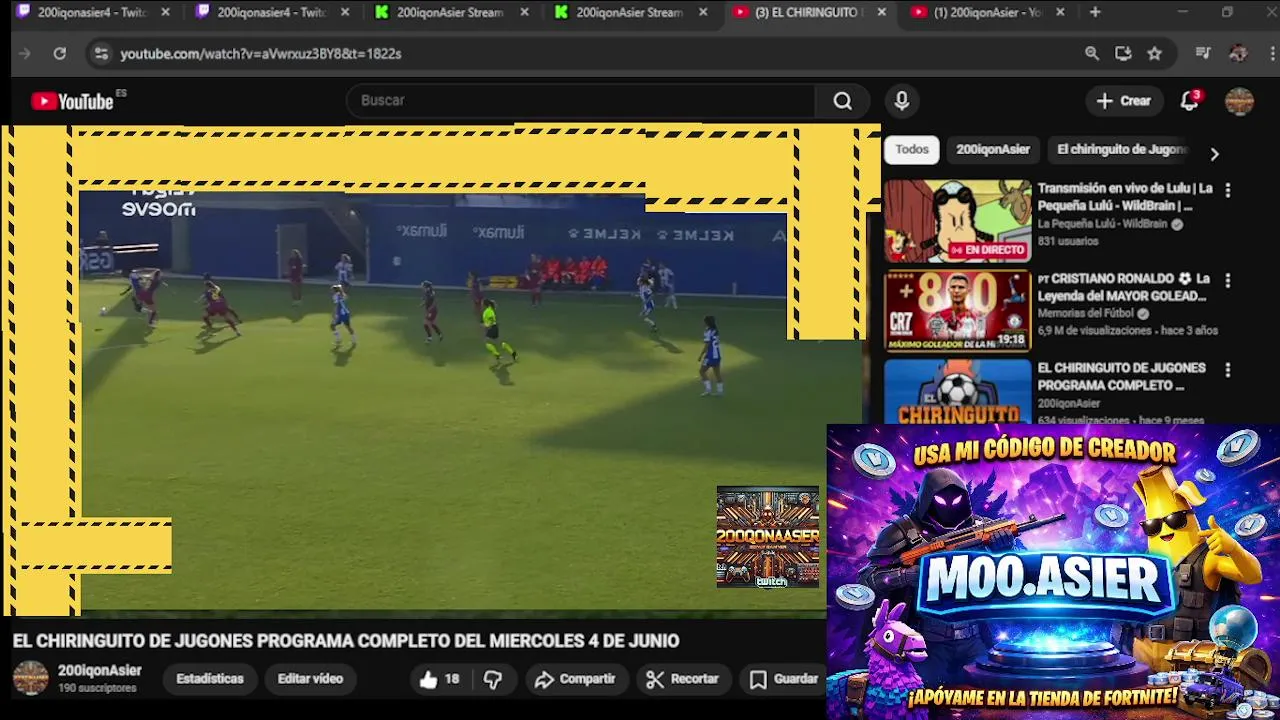
Task: Open the notifications bell
Action: 1189,101
